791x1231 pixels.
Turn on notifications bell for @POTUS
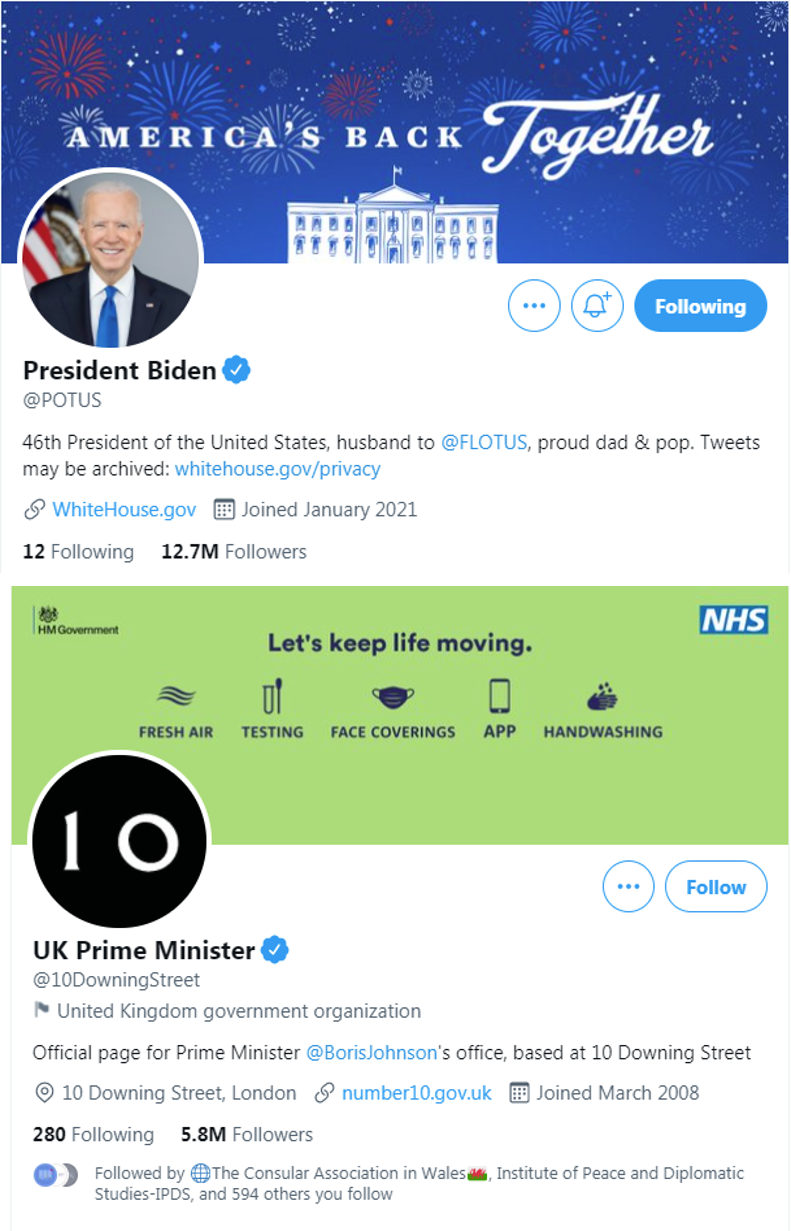coord(597,306)
